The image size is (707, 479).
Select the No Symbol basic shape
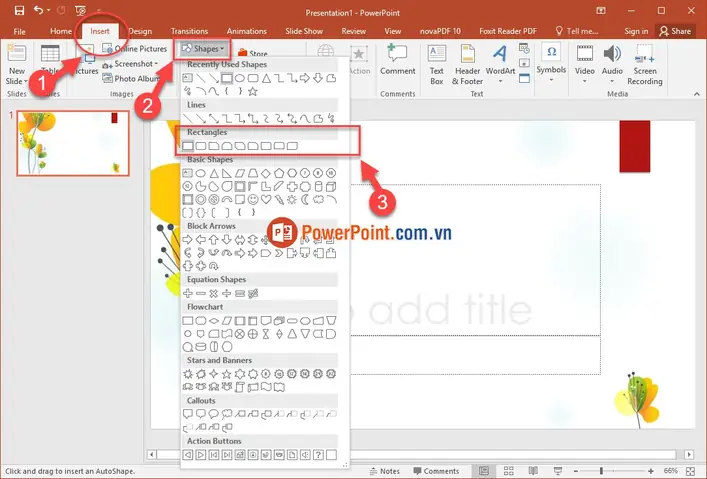pyautogui.click(x=214, y=199)
